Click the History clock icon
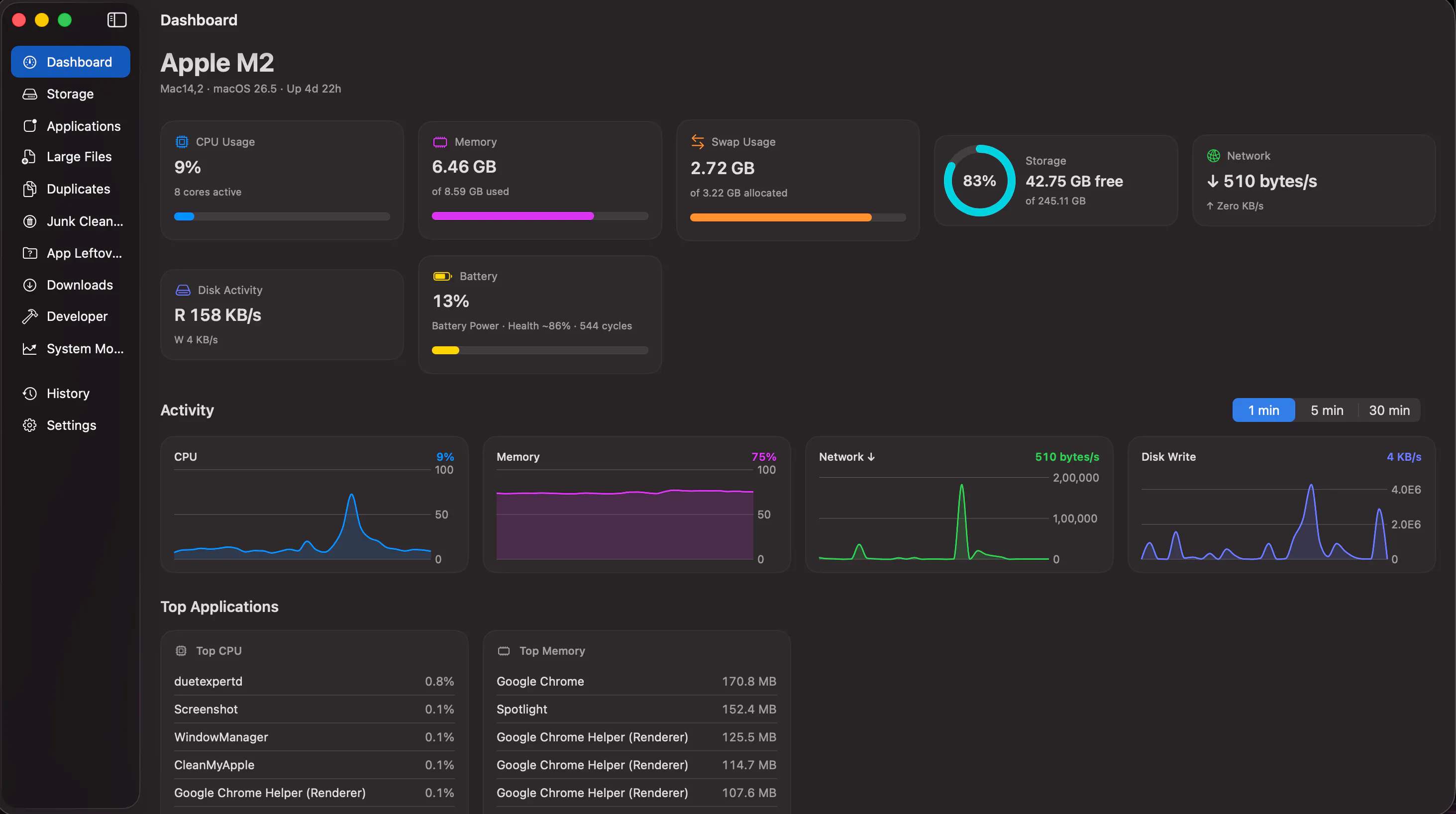Screen dimensions: 1456x814 tap(30, 394)
